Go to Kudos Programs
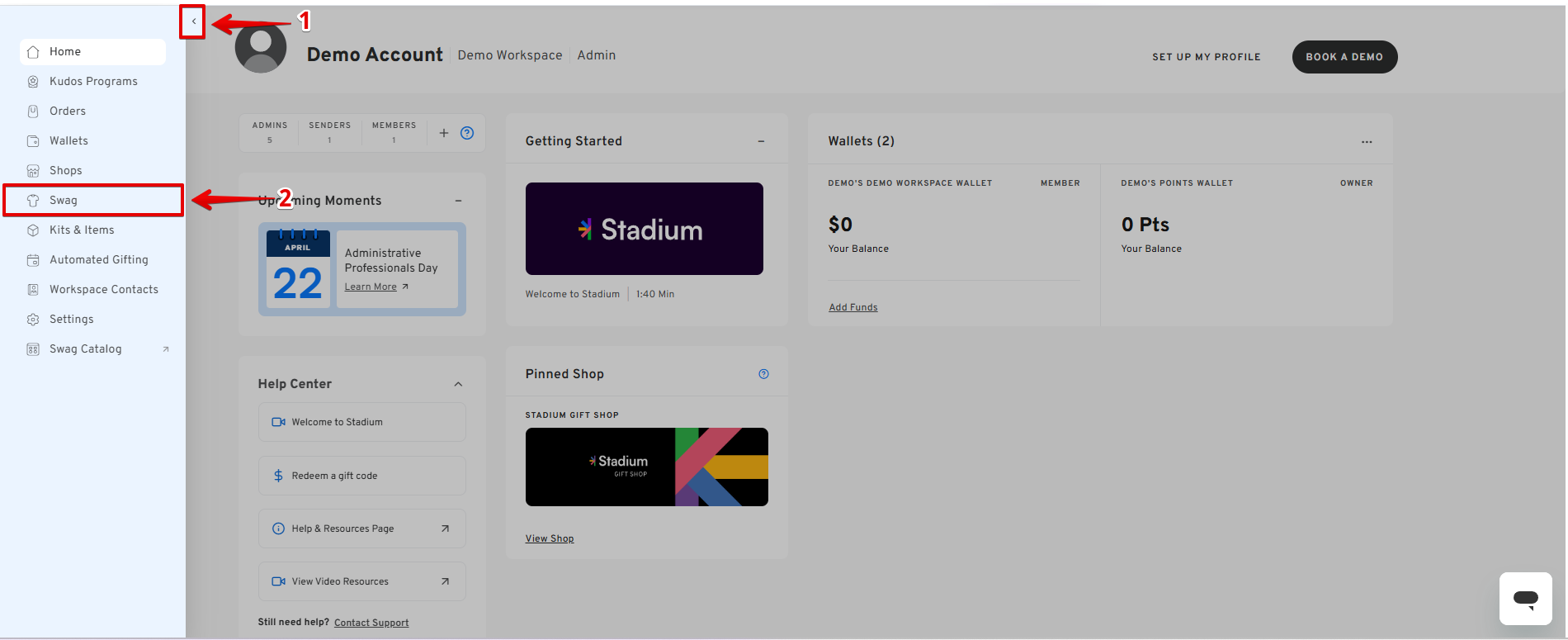 click(x=93, y=82)
